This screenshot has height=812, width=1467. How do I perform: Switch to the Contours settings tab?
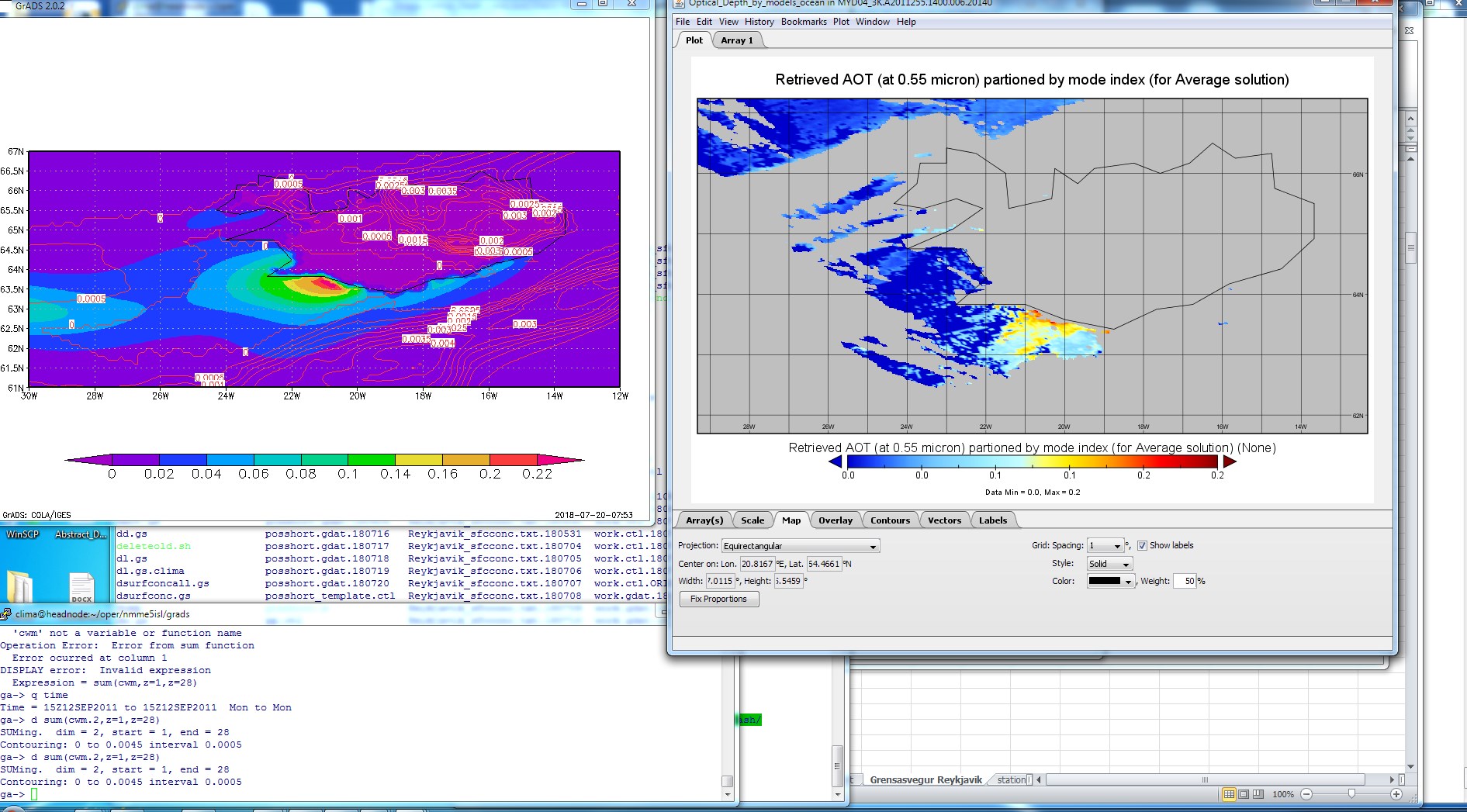pos(891,520)
